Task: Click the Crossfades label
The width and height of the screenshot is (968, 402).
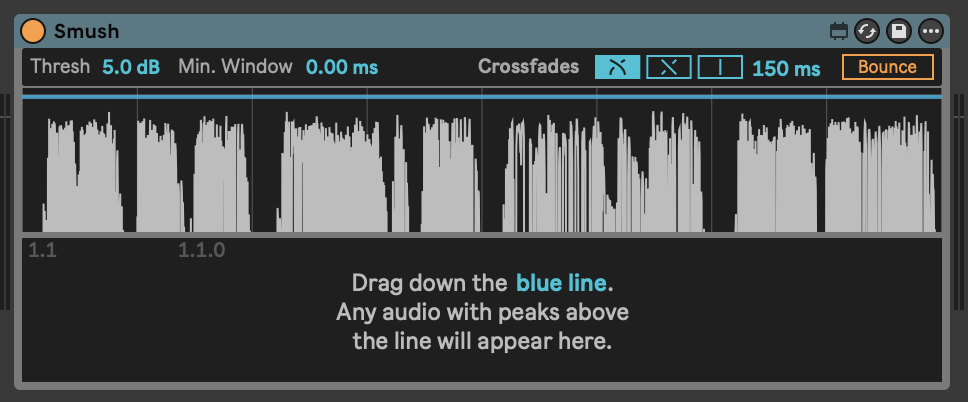Action: point(528,67)
